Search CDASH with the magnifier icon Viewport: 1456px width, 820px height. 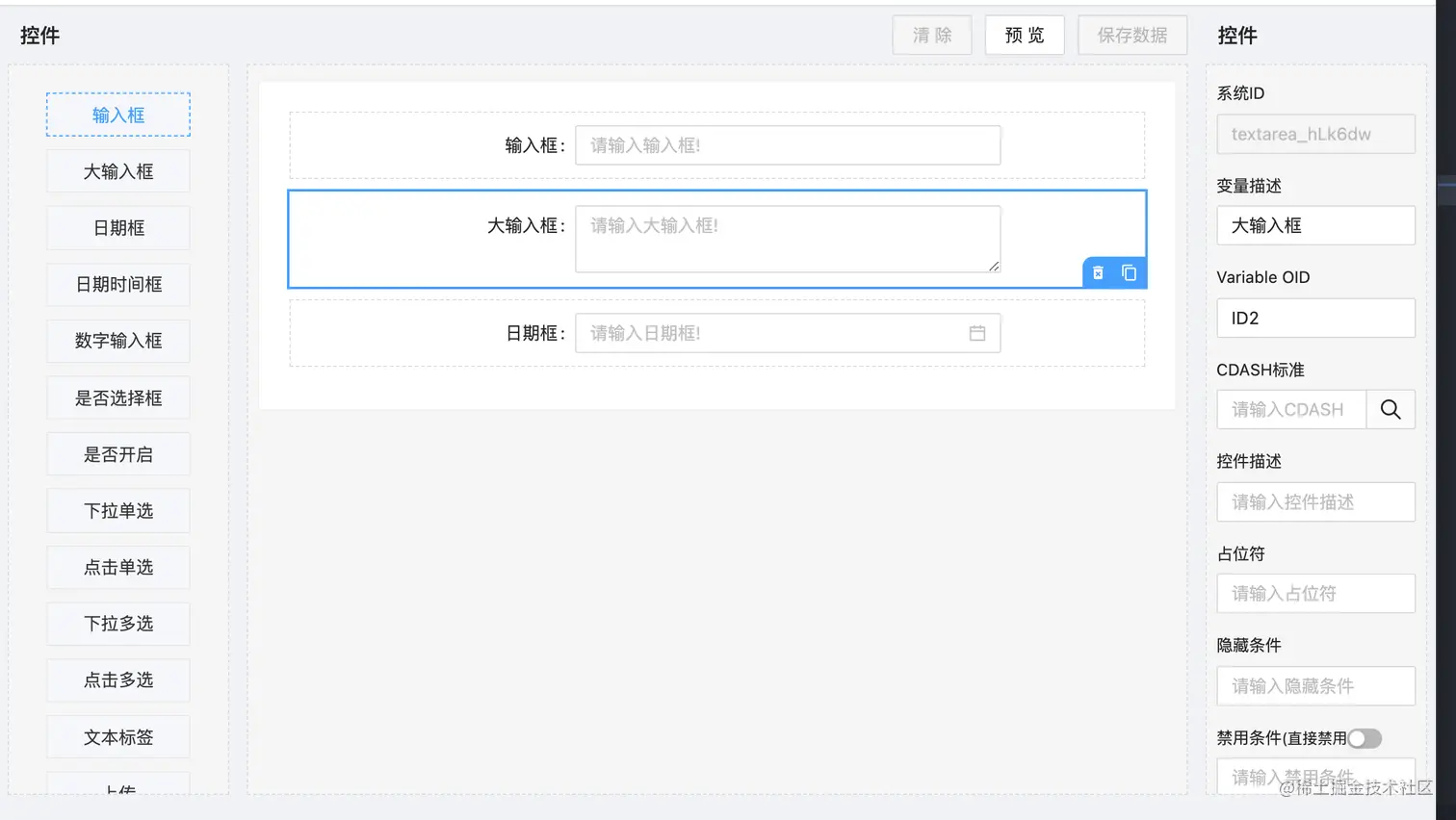(x=1391, y=409)
